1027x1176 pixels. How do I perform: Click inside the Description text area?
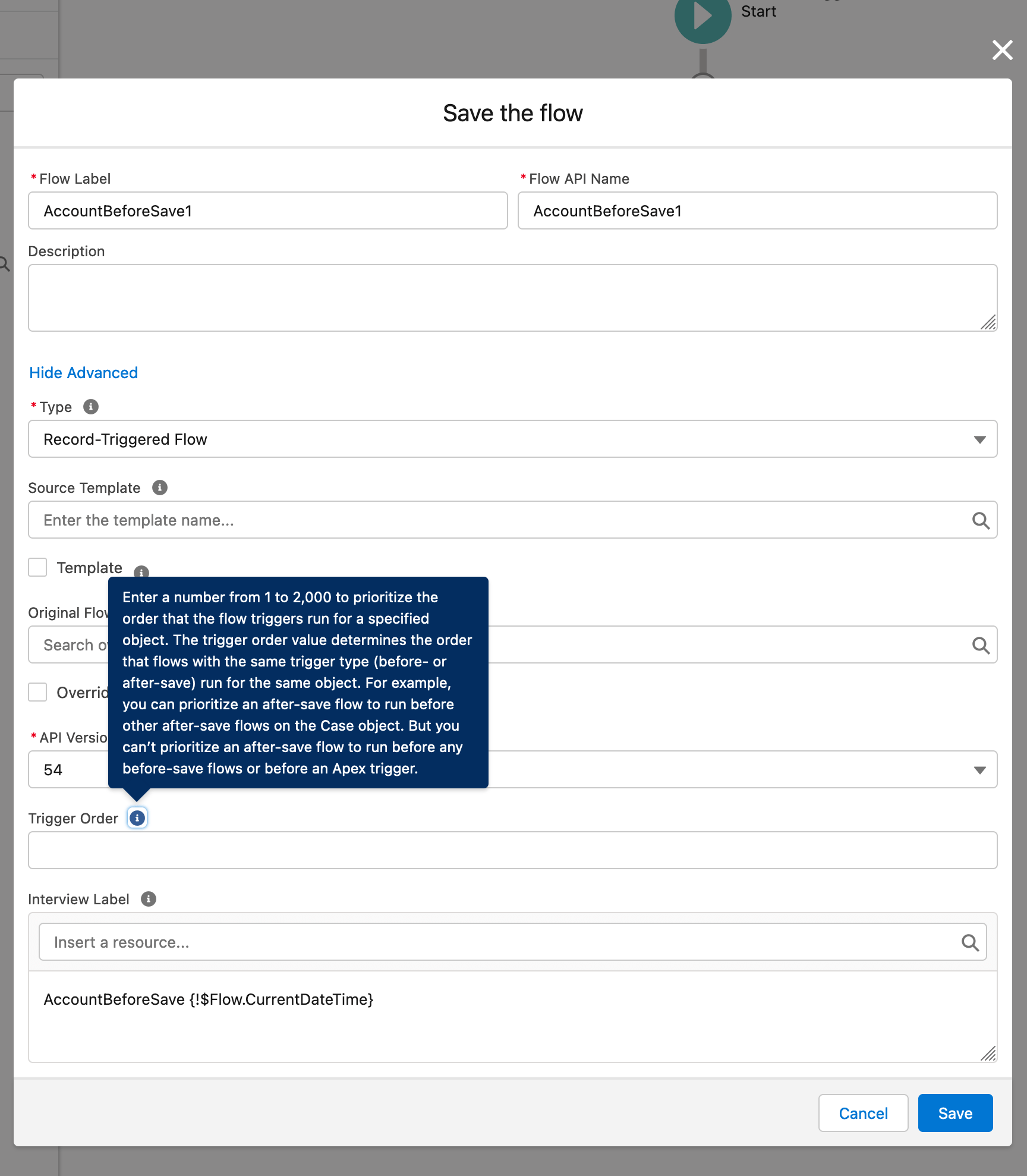coord(512,298)
